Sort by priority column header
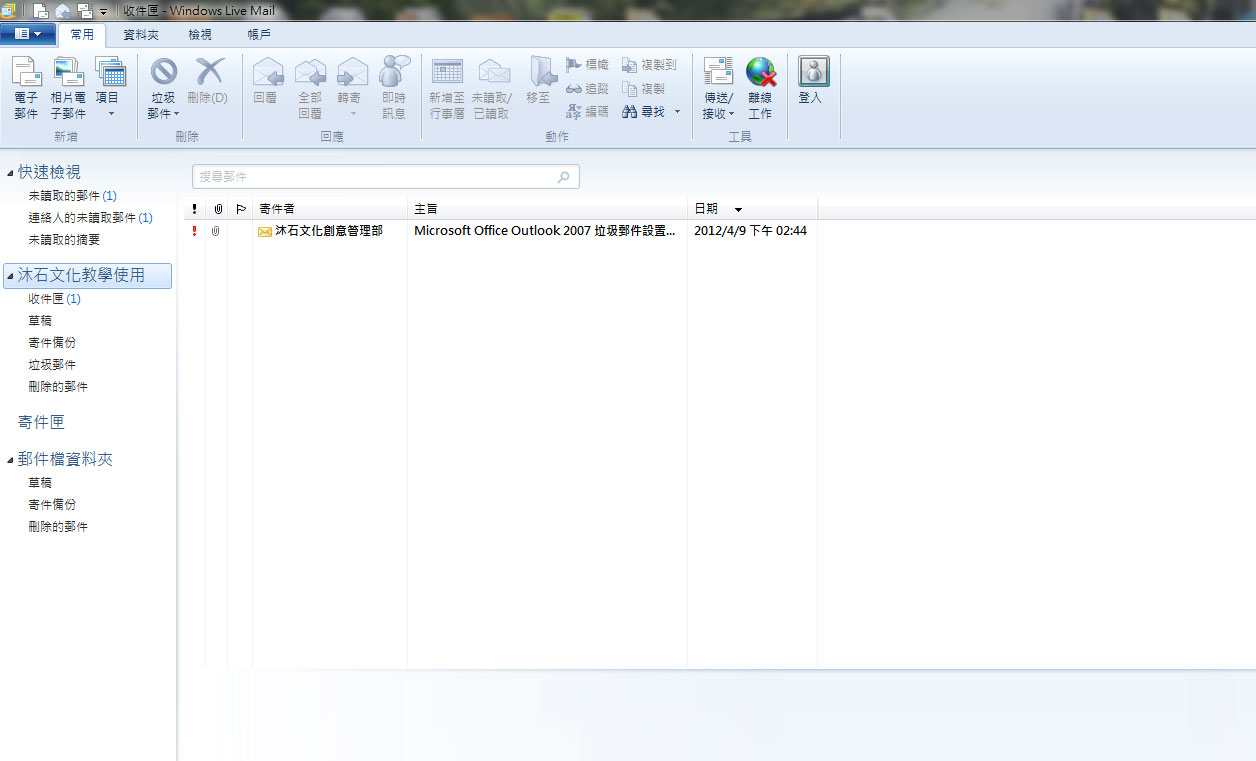This screenshot has width=1256, height=761. 195,209
